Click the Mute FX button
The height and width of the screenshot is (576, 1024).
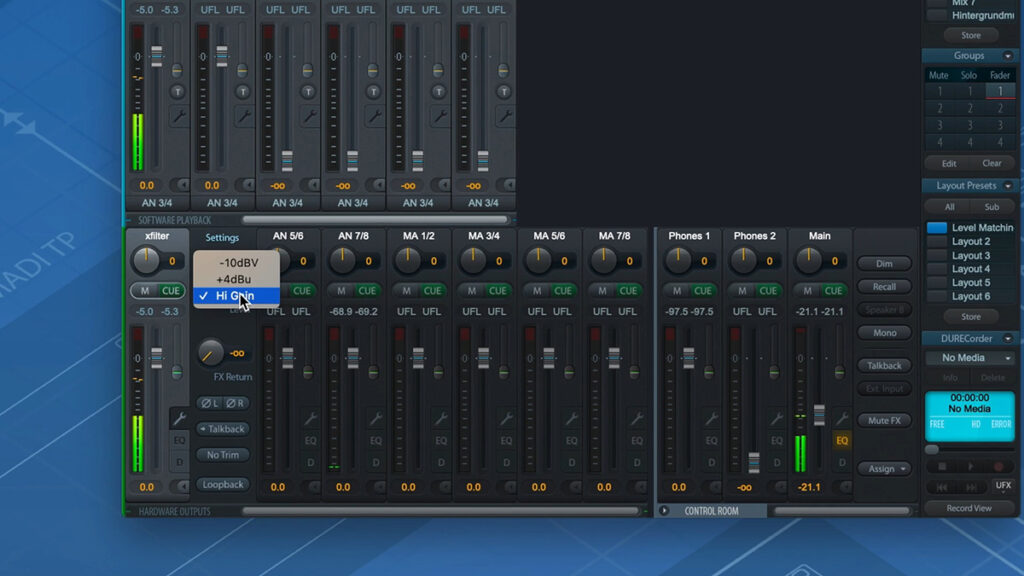coord(884,421)
